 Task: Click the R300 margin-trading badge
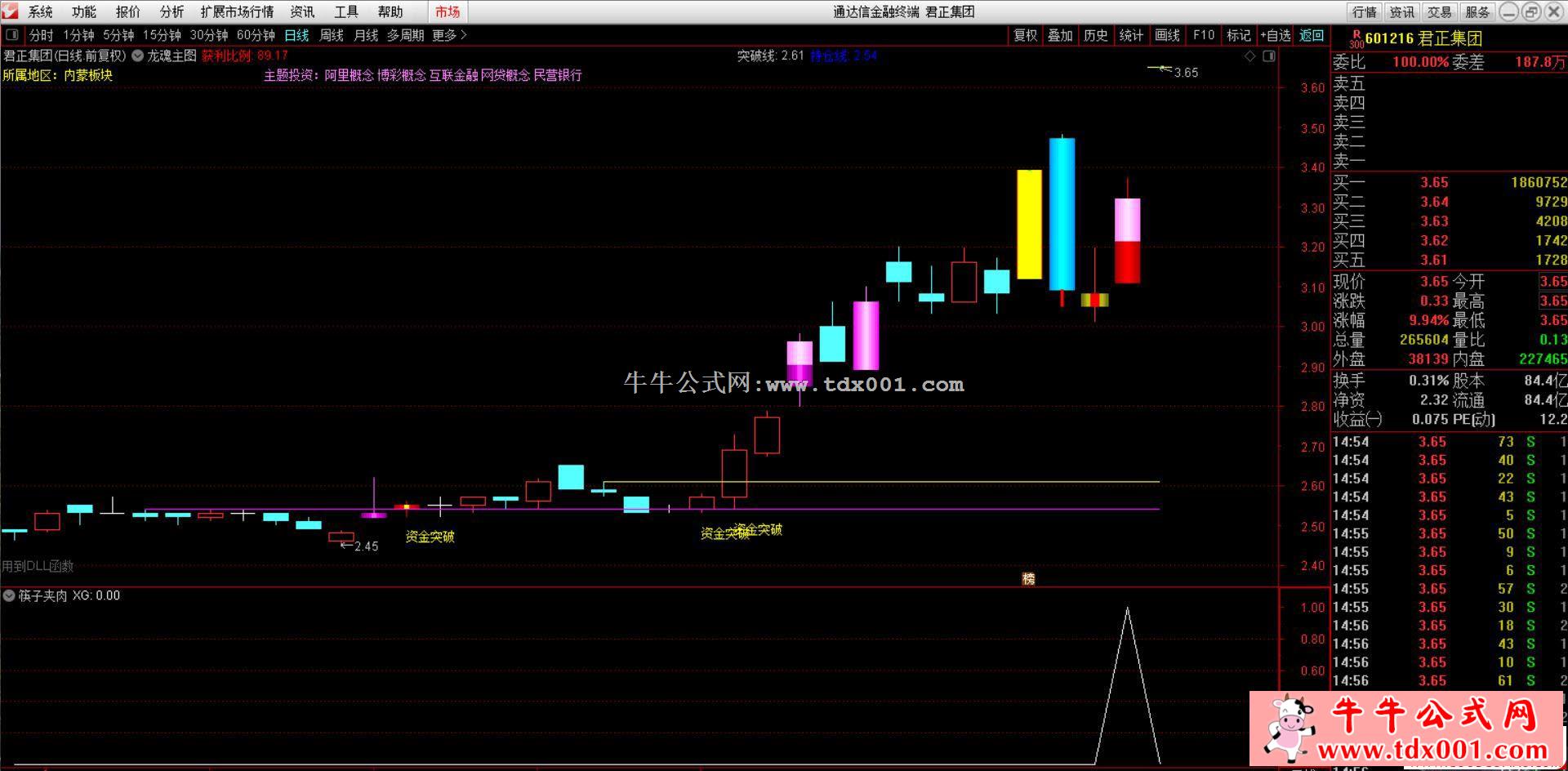1356,39
